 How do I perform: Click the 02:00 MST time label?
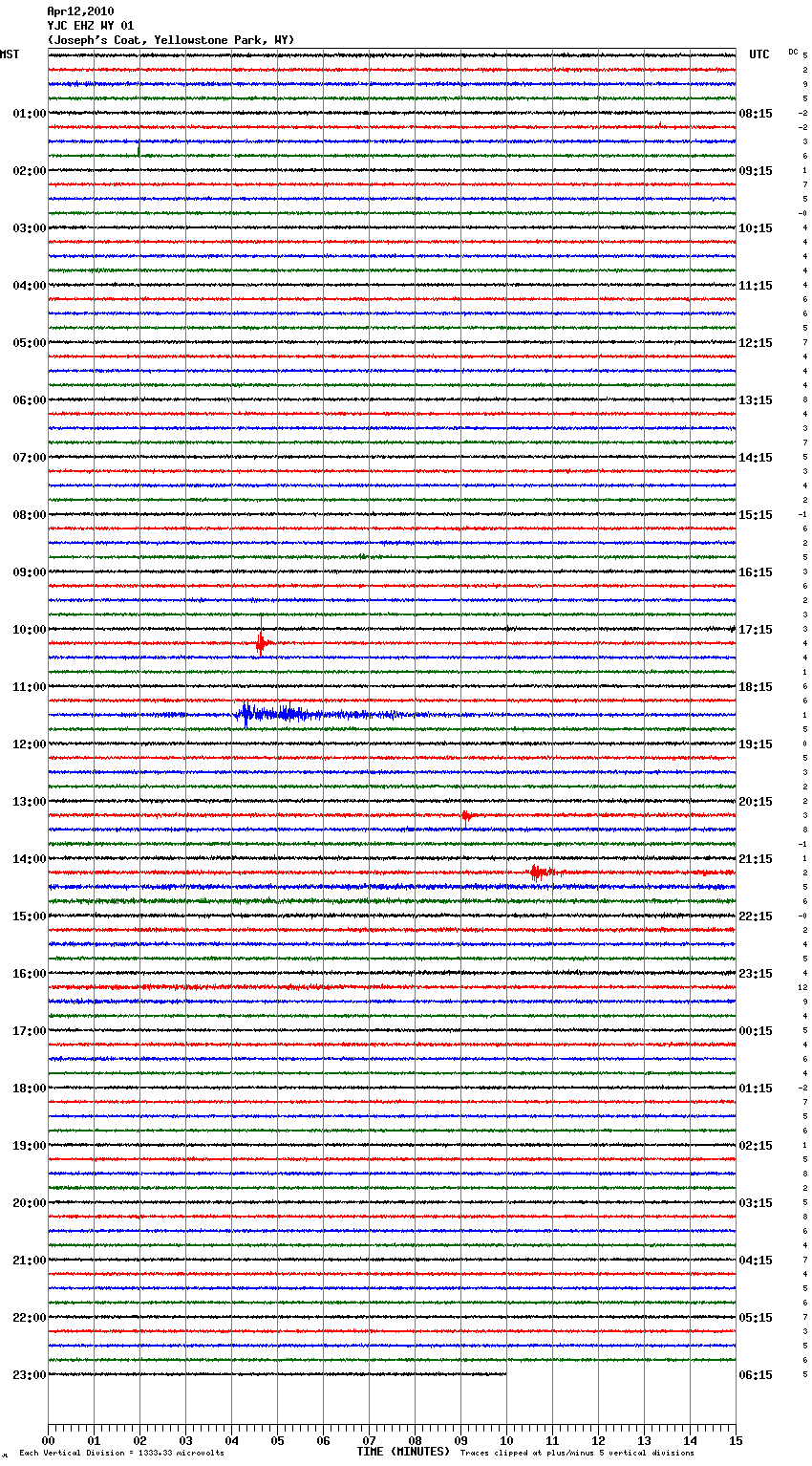pos(30,171)
